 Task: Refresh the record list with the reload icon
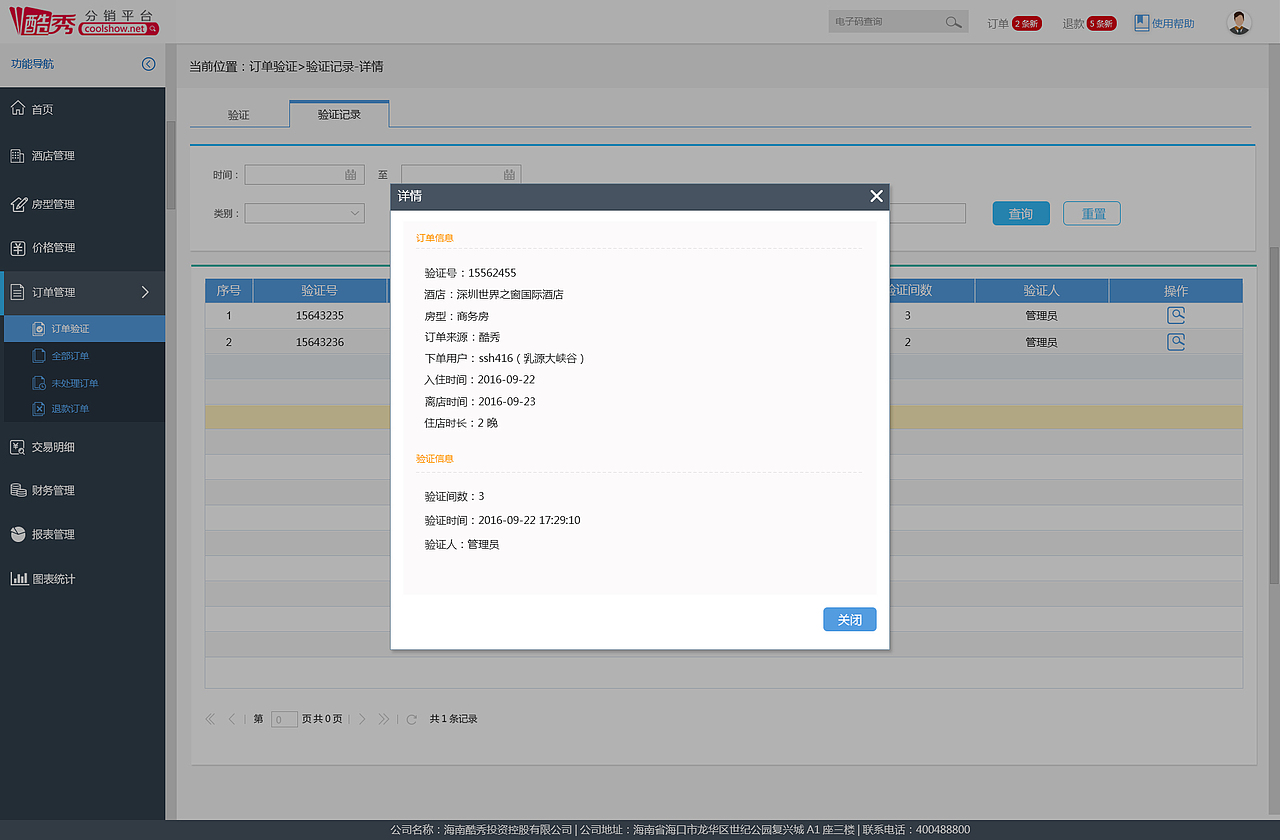click(411, 719)
